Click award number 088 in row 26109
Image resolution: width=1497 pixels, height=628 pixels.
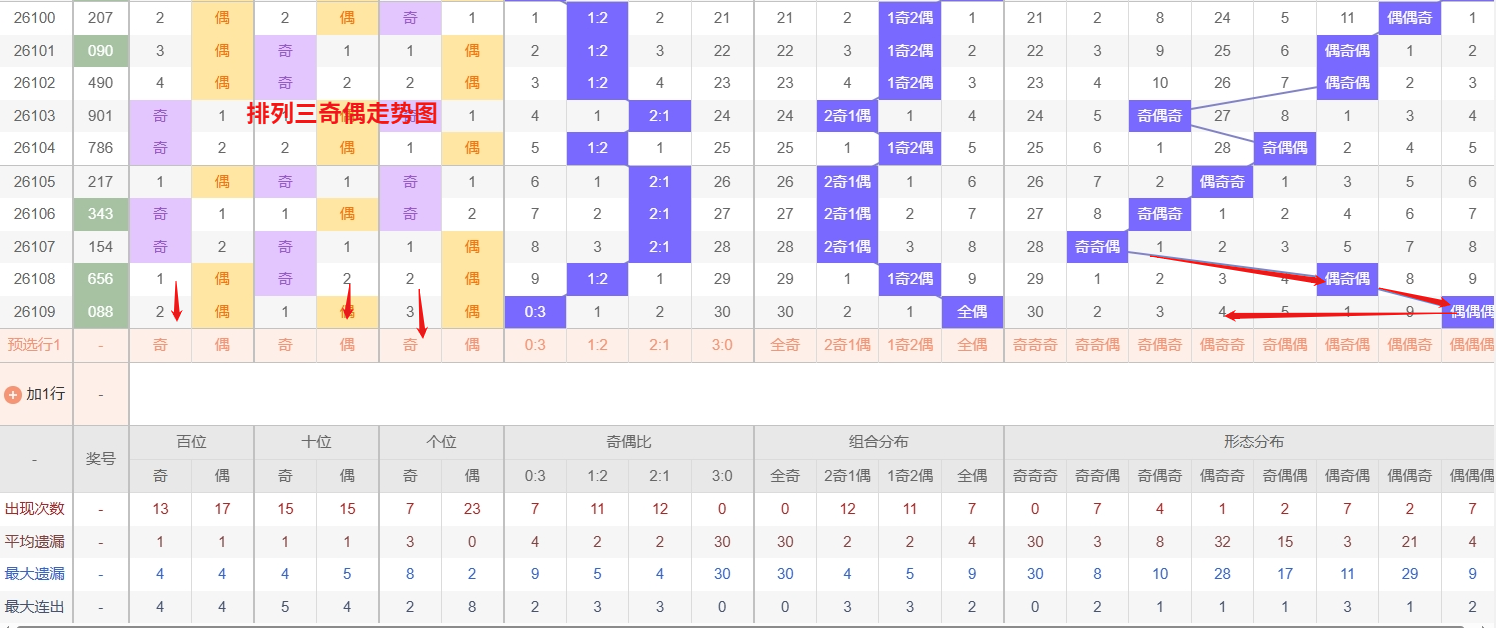tap(100, 312)
